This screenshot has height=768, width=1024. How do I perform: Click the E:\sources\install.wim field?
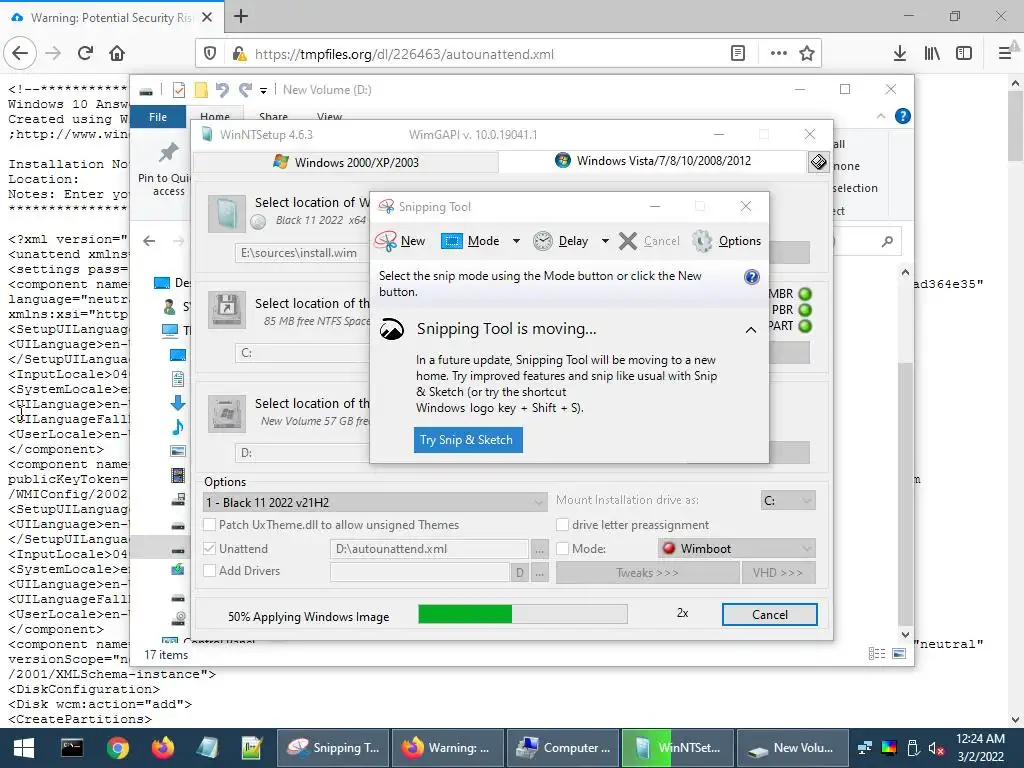tap(302, 253)
